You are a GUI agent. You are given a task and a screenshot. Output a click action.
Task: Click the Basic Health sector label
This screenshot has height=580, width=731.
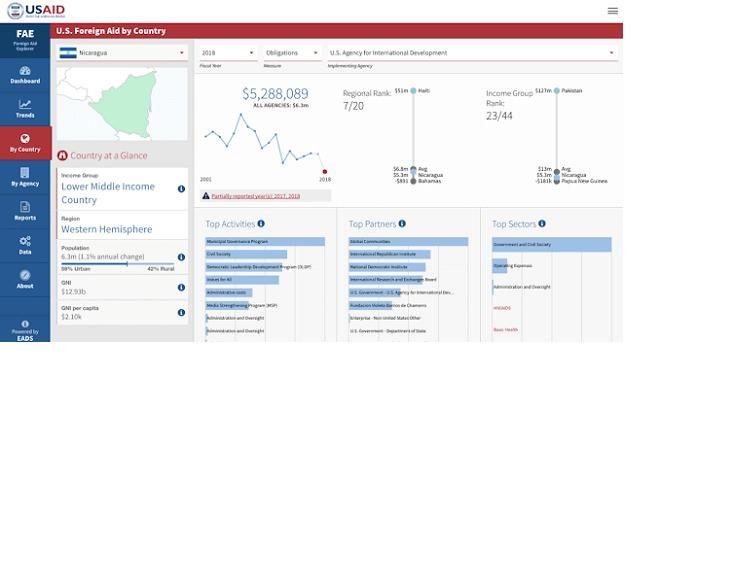(506, 330)
